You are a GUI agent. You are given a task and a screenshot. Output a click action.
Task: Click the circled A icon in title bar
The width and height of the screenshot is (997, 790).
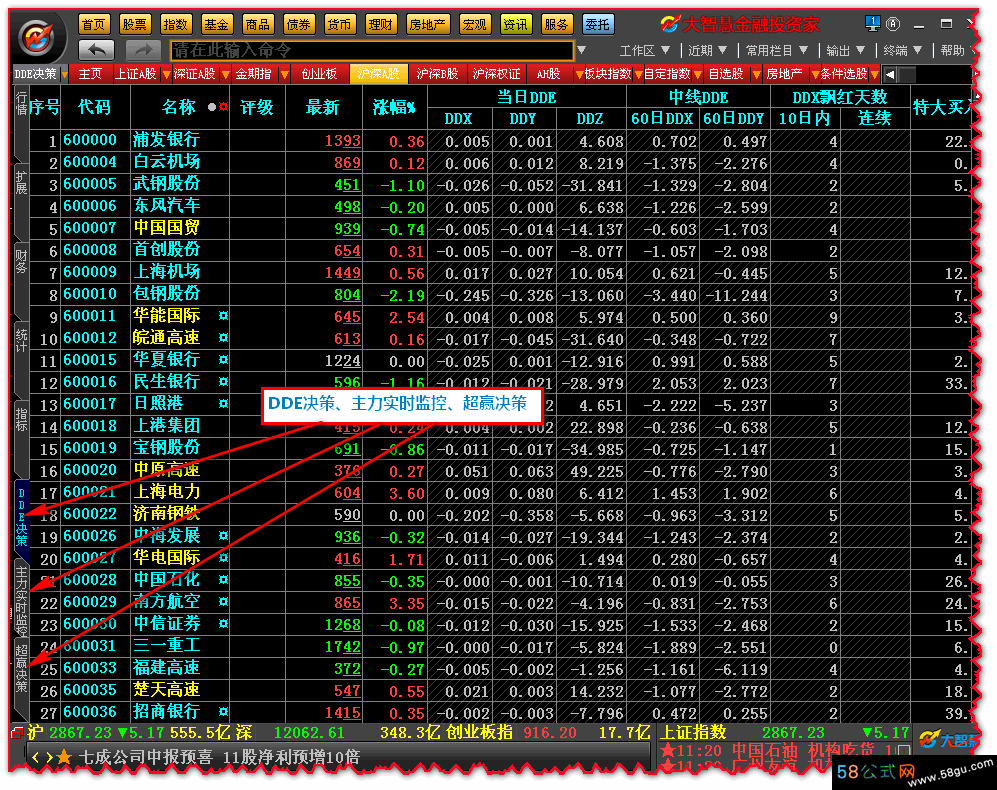pyautogui.click(x=893, y=24)
